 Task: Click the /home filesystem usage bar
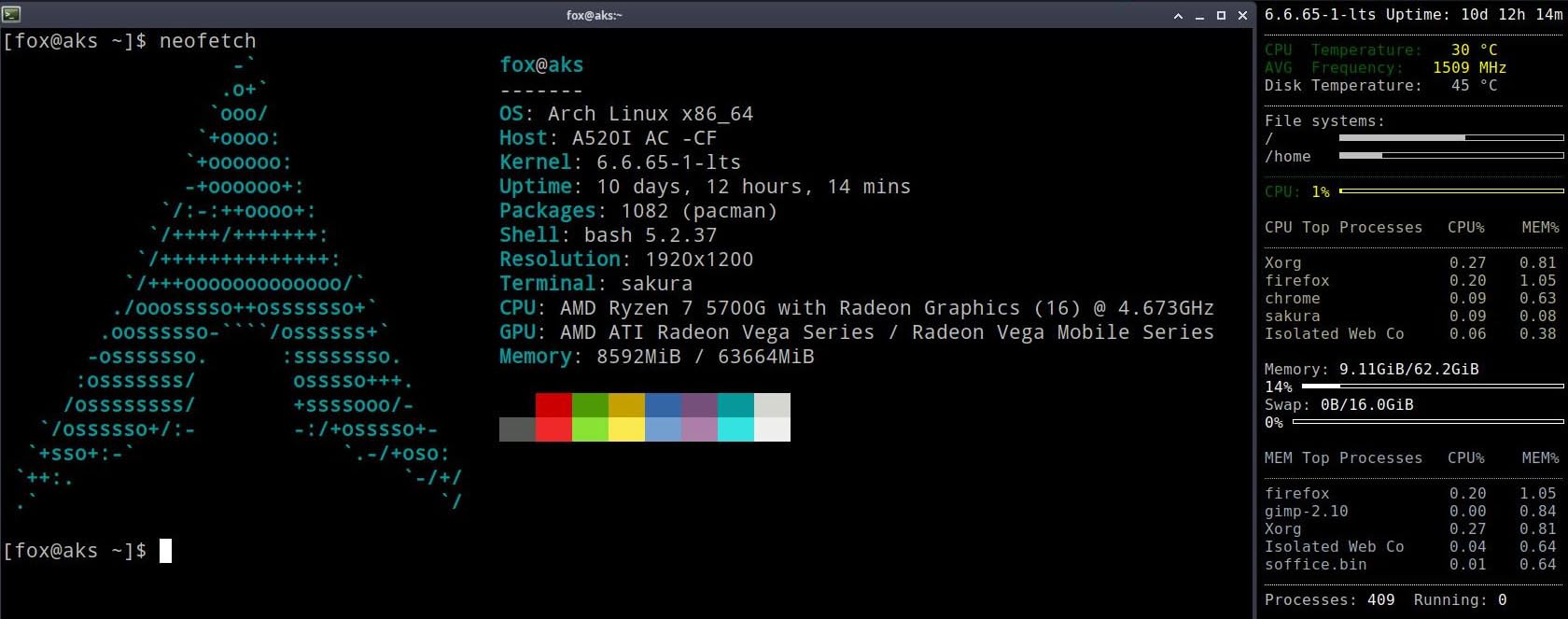[x=1451, y=156]
